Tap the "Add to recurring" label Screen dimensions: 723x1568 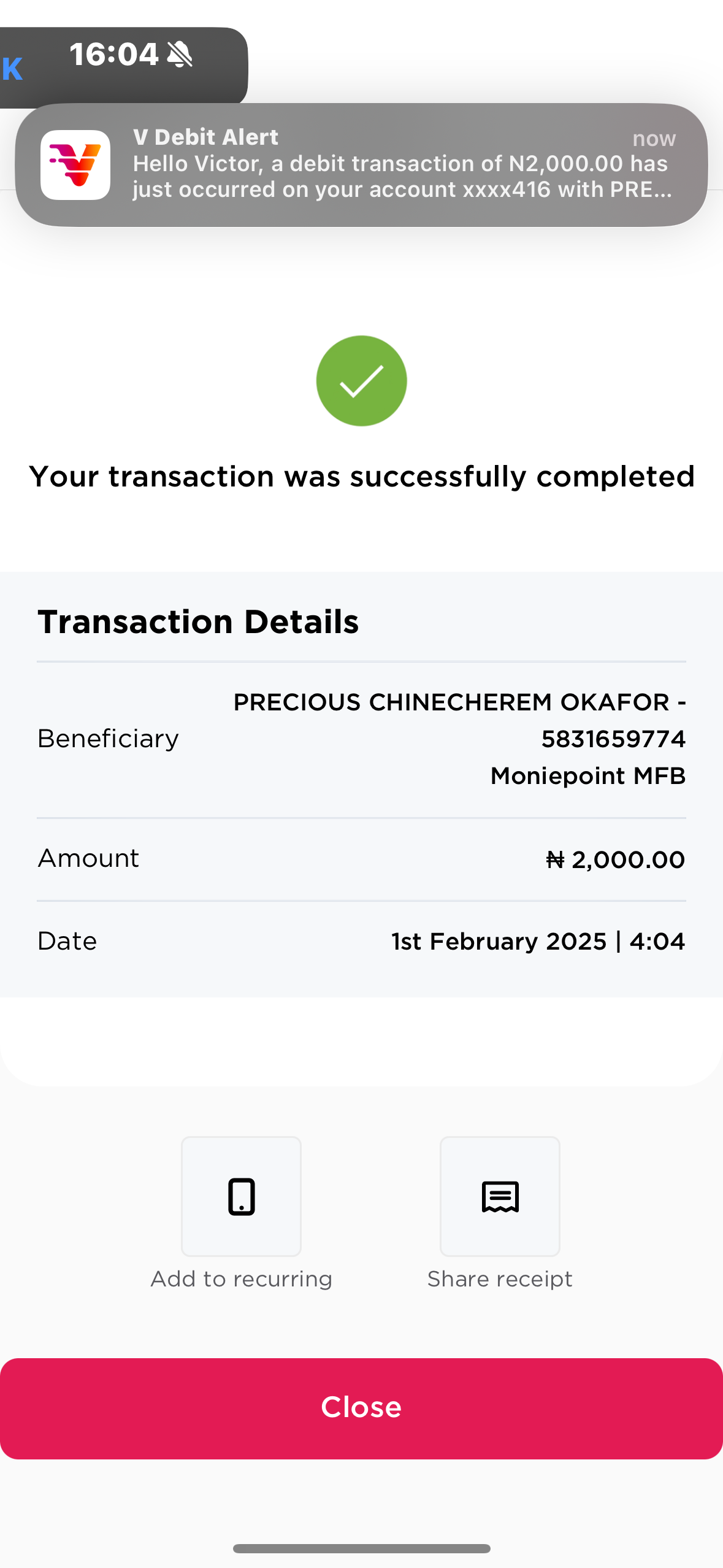[x=241, y=1279]
